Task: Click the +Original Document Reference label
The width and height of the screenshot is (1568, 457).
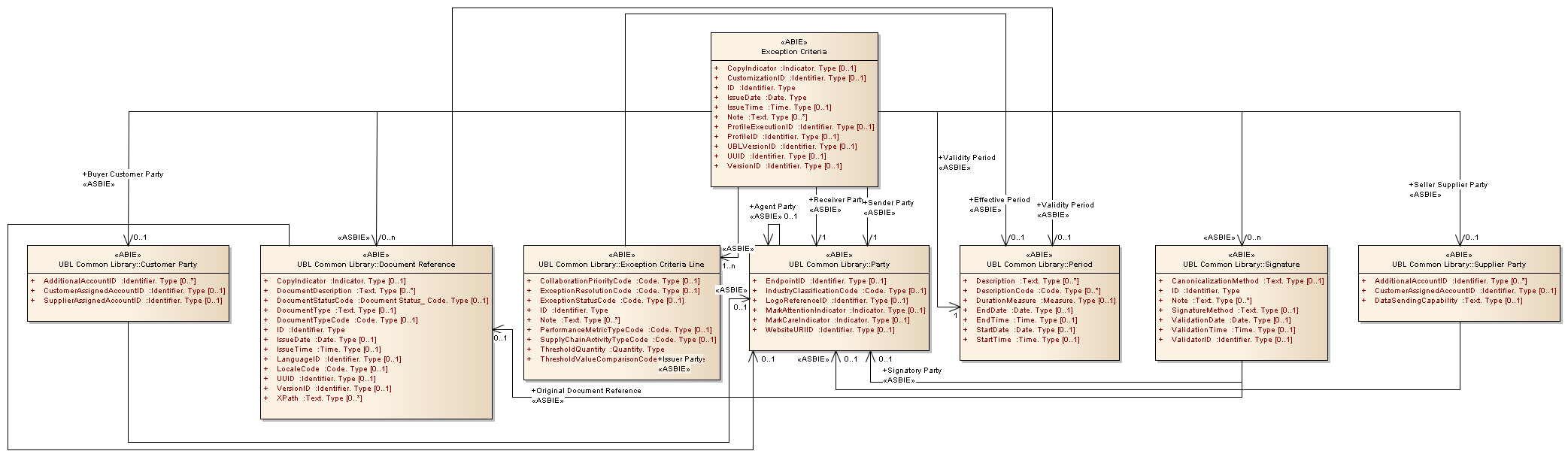Action: point(586,391)
